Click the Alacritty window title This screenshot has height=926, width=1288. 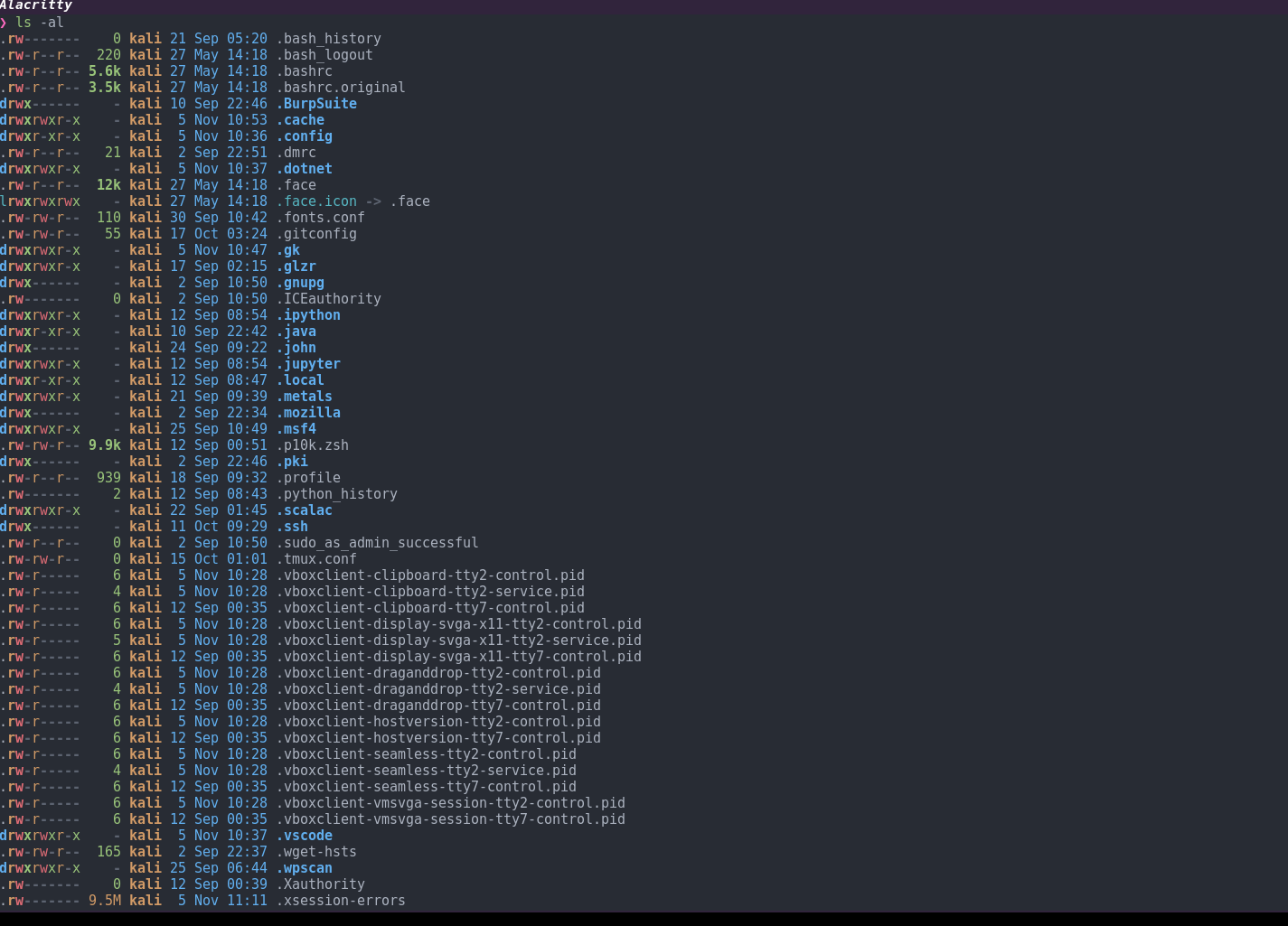[x=36, y=5]
